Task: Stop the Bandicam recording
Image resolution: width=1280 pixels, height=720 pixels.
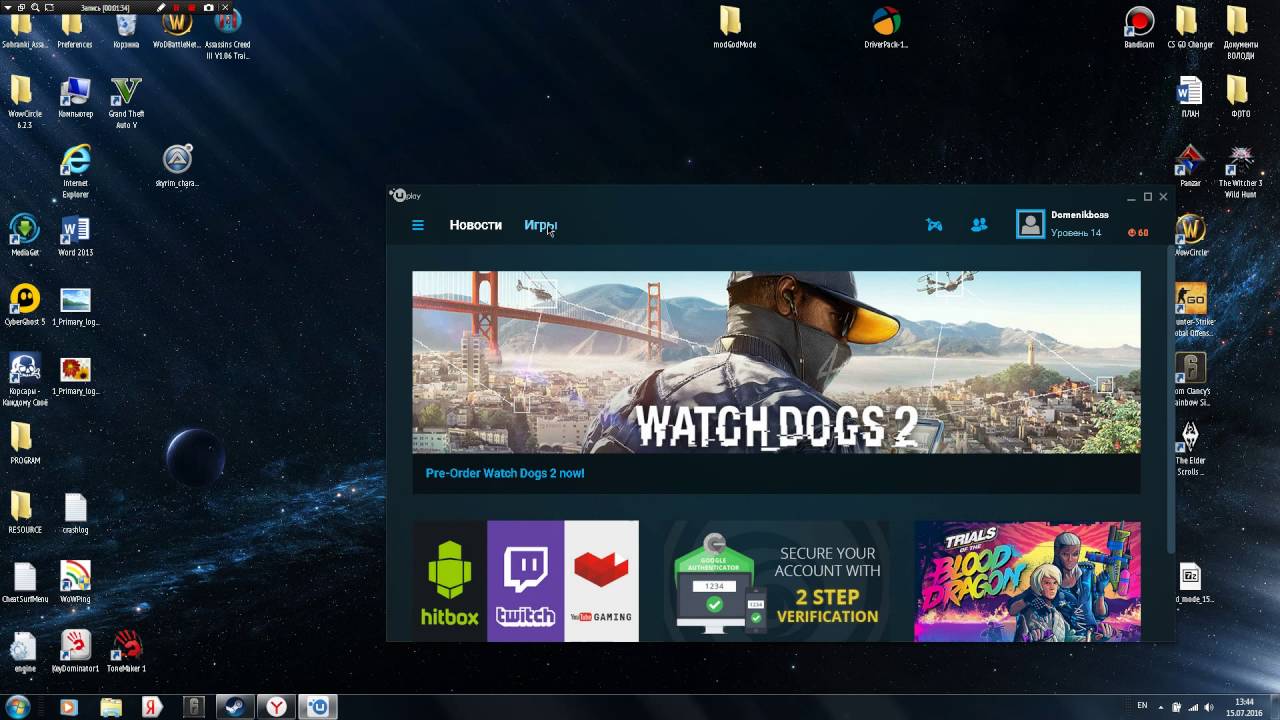Action: pos(191,8)
